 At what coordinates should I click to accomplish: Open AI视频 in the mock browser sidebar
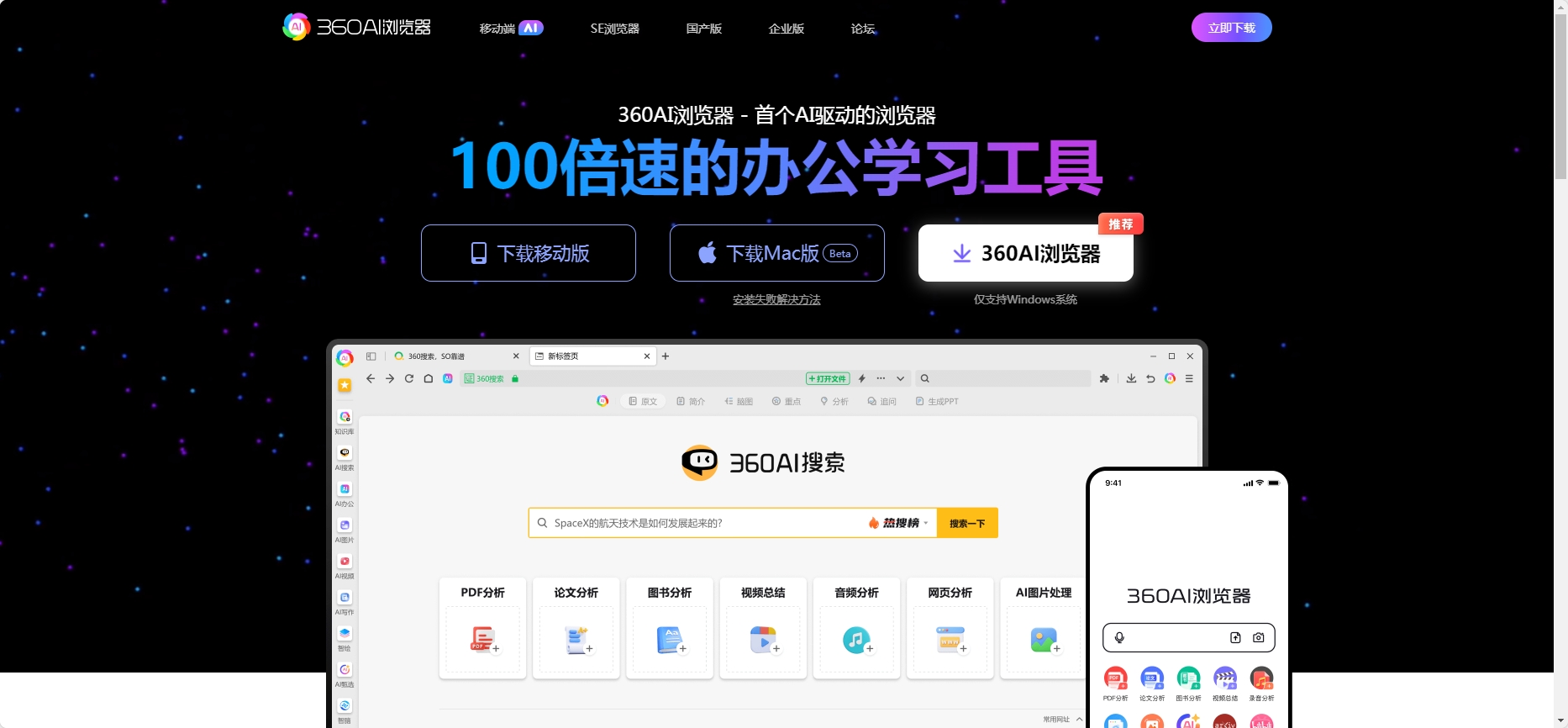tap(345, 567)
